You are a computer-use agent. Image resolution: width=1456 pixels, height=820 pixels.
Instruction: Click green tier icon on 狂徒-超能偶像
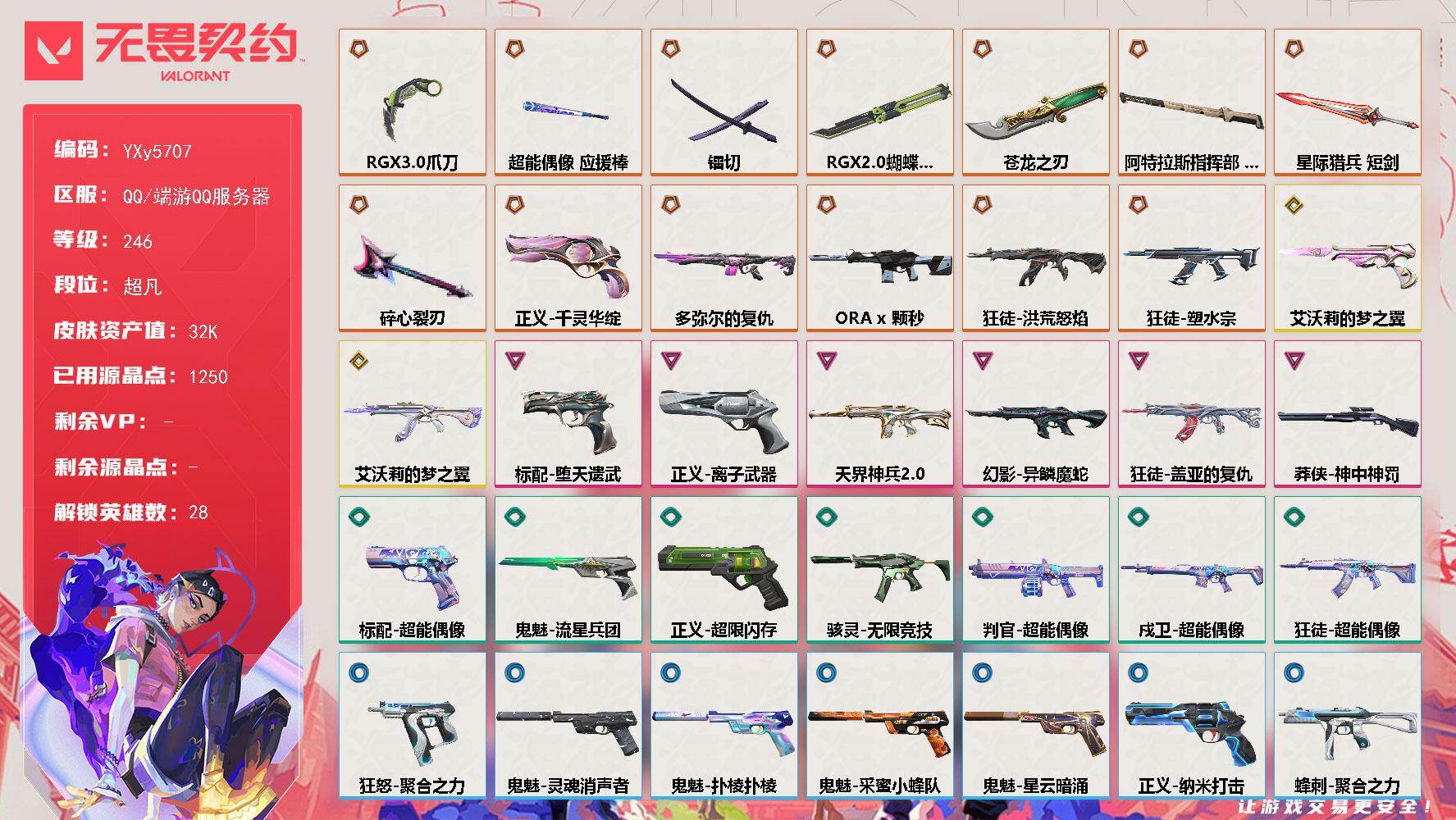click(1294, 517)
